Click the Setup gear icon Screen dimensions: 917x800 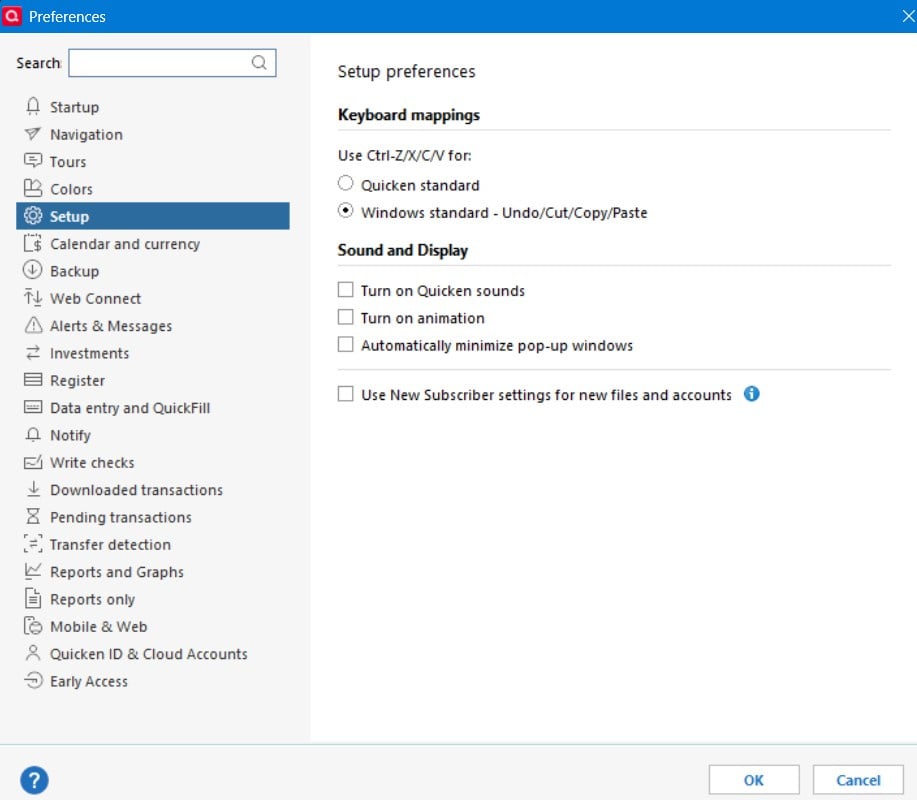pos(33,216)
